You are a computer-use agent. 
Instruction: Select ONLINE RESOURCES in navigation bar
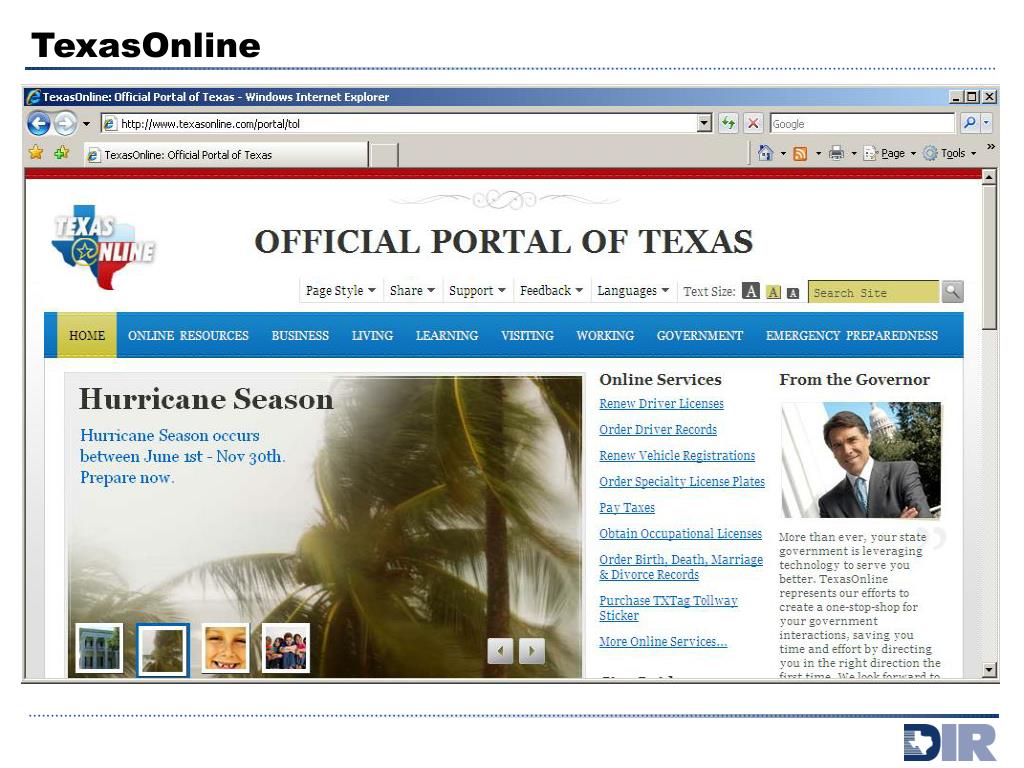click(188, 336)
